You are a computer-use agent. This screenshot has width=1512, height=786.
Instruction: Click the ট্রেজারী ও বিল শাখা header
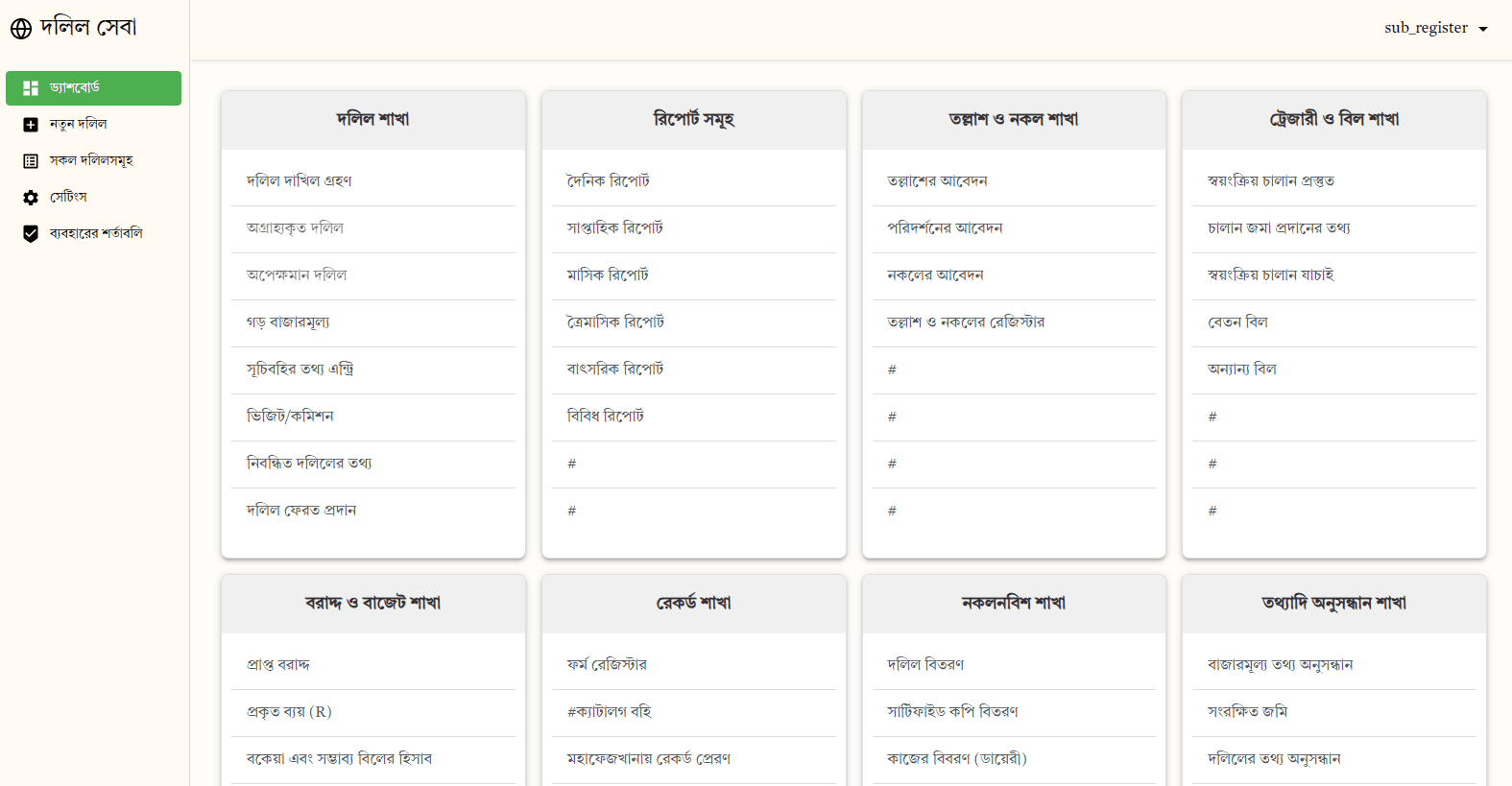[x=1334, y=120]
